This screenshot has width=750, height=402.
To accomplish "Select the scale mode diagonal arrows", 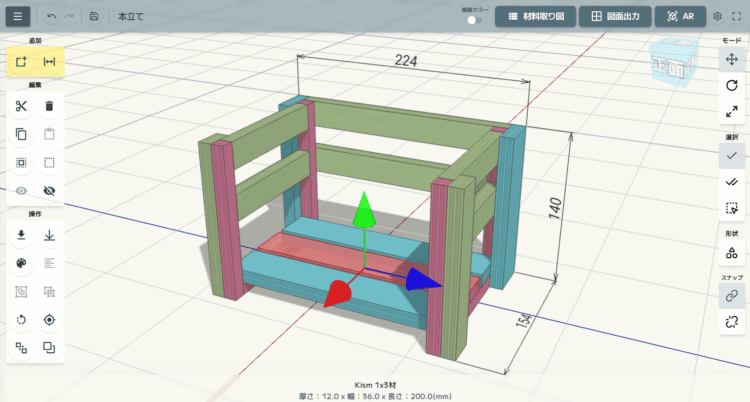I will [731, 112].
